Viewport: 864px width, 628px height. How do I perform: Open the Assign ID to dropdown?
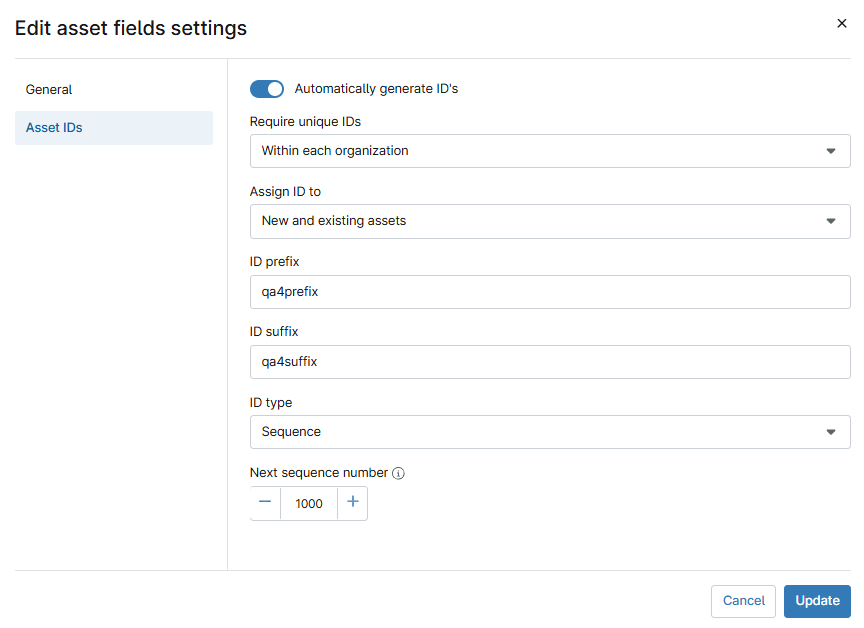(x=550, y=221)
